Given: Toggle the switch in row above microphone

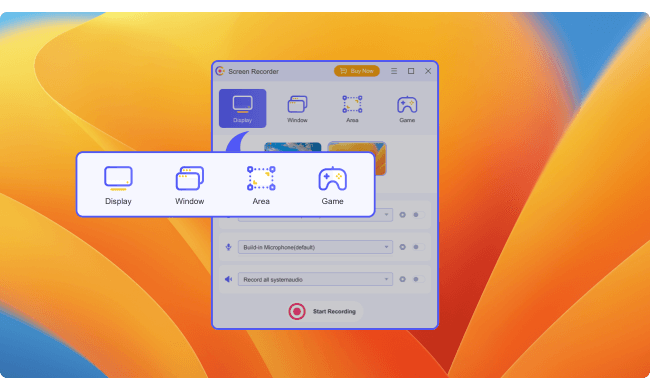Looking at the screenshot, I should pos(418,215).
